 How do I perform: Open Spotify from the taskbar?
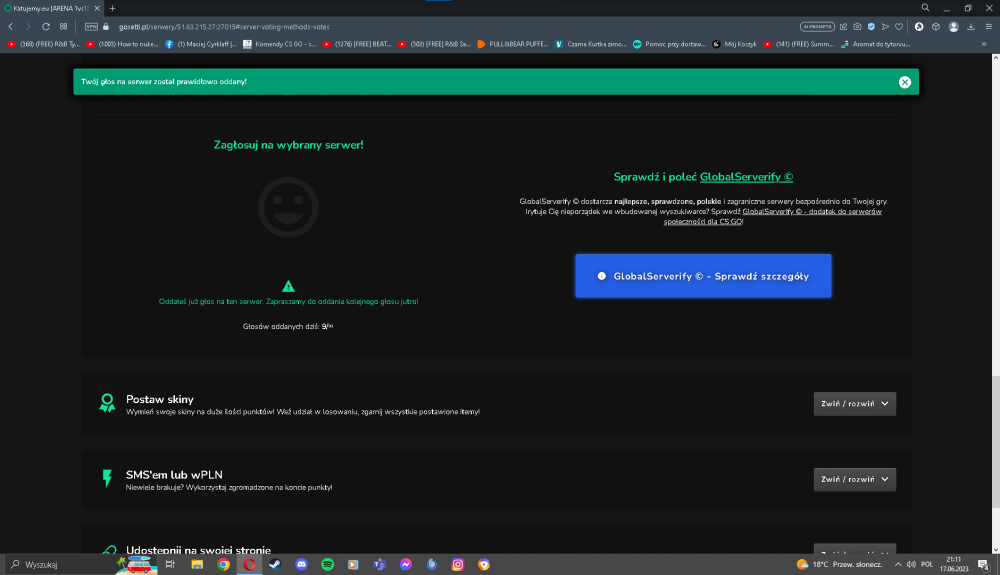(327, 564)
